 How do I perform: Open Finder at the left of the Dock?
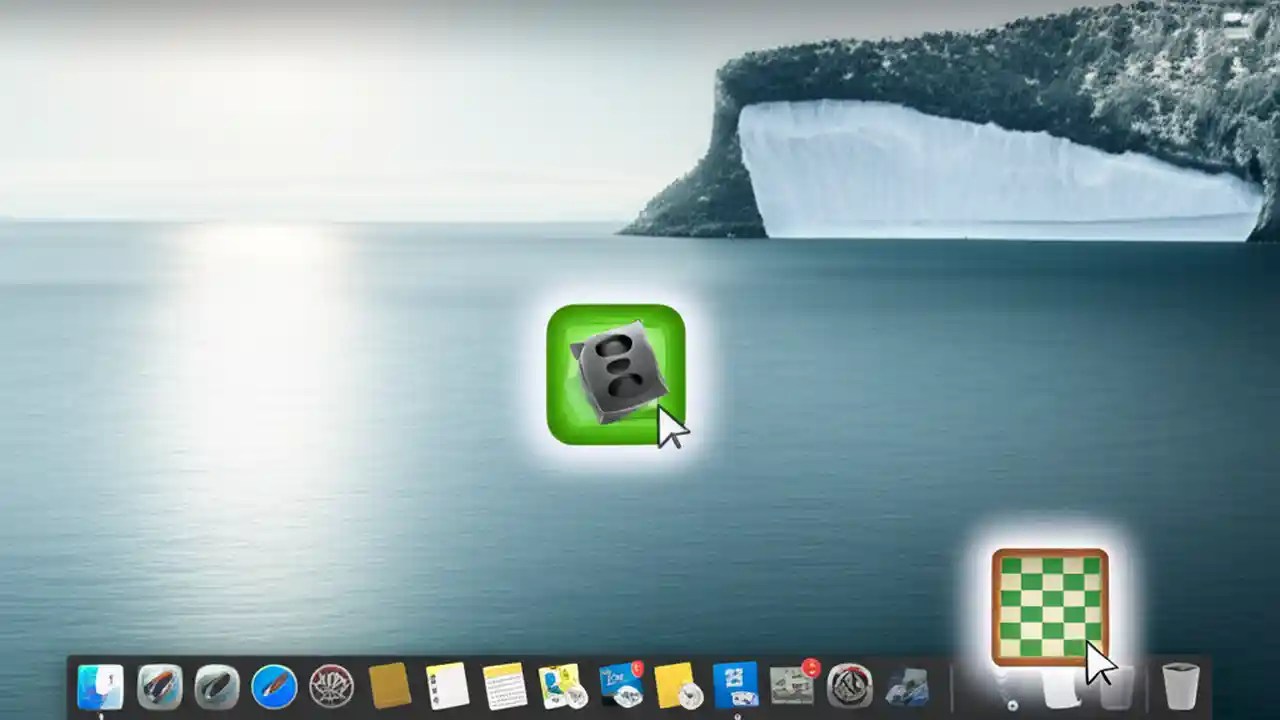point(99,685)
